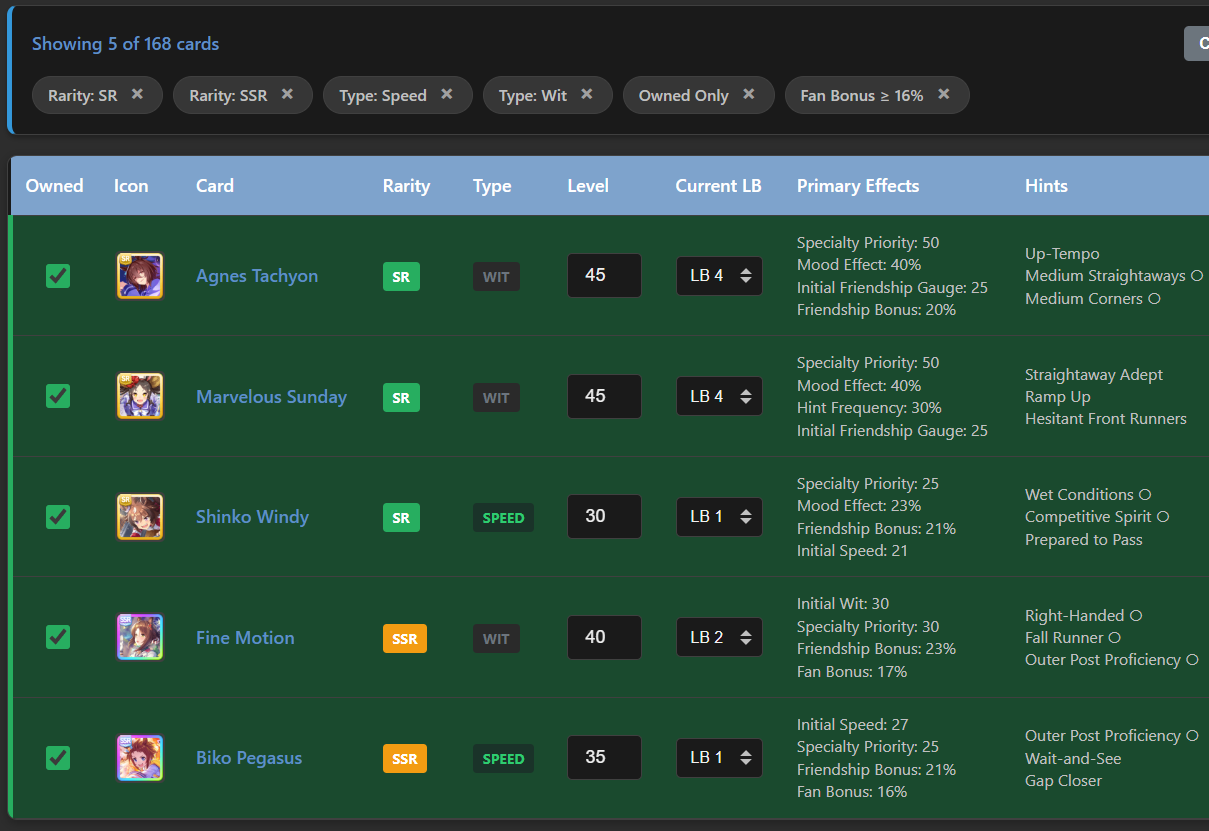Screen dimensions: 1209x831
Task: Click the Fine Motion card icon
Action: click(x=140, y=637)
